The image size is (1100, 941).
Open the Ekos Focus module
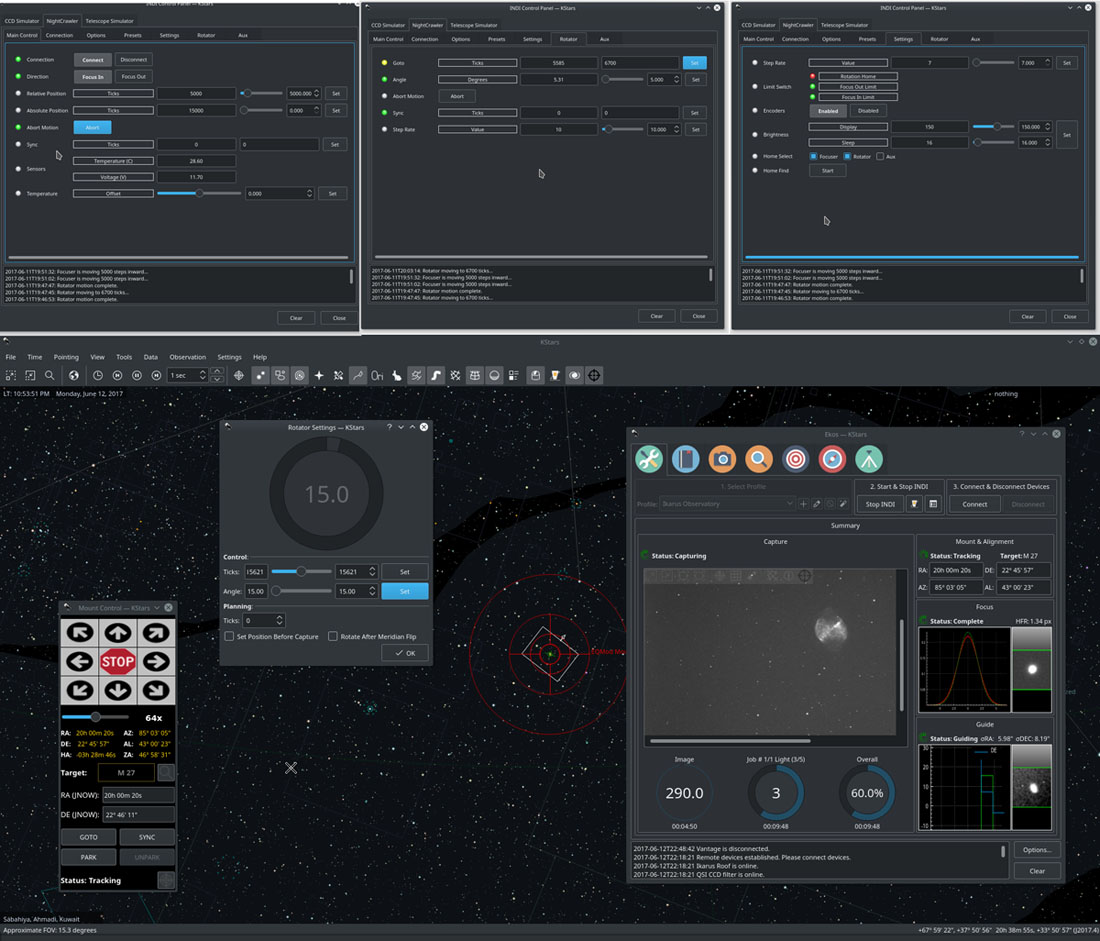[x=758, y=459]
